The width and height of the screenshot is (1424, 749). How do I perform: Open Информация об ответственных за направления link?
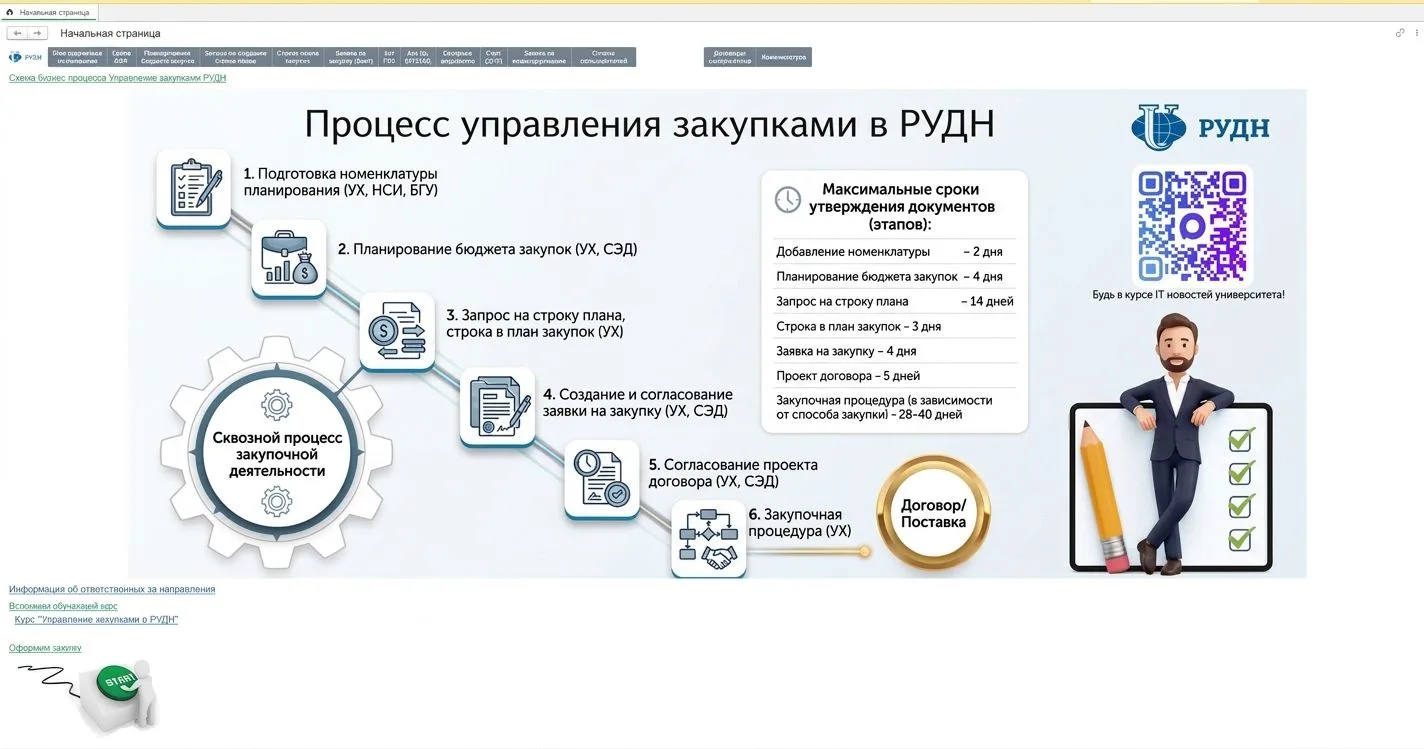point(112,589)
